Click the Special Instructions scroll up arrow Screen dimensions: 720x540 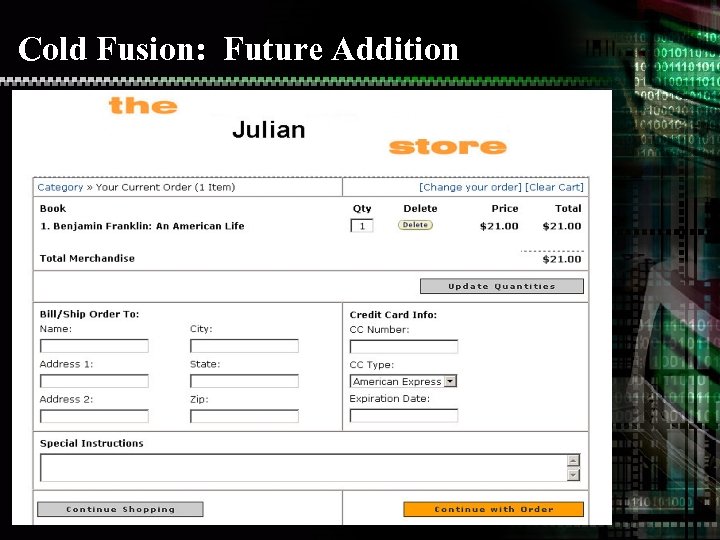point(573,460)
